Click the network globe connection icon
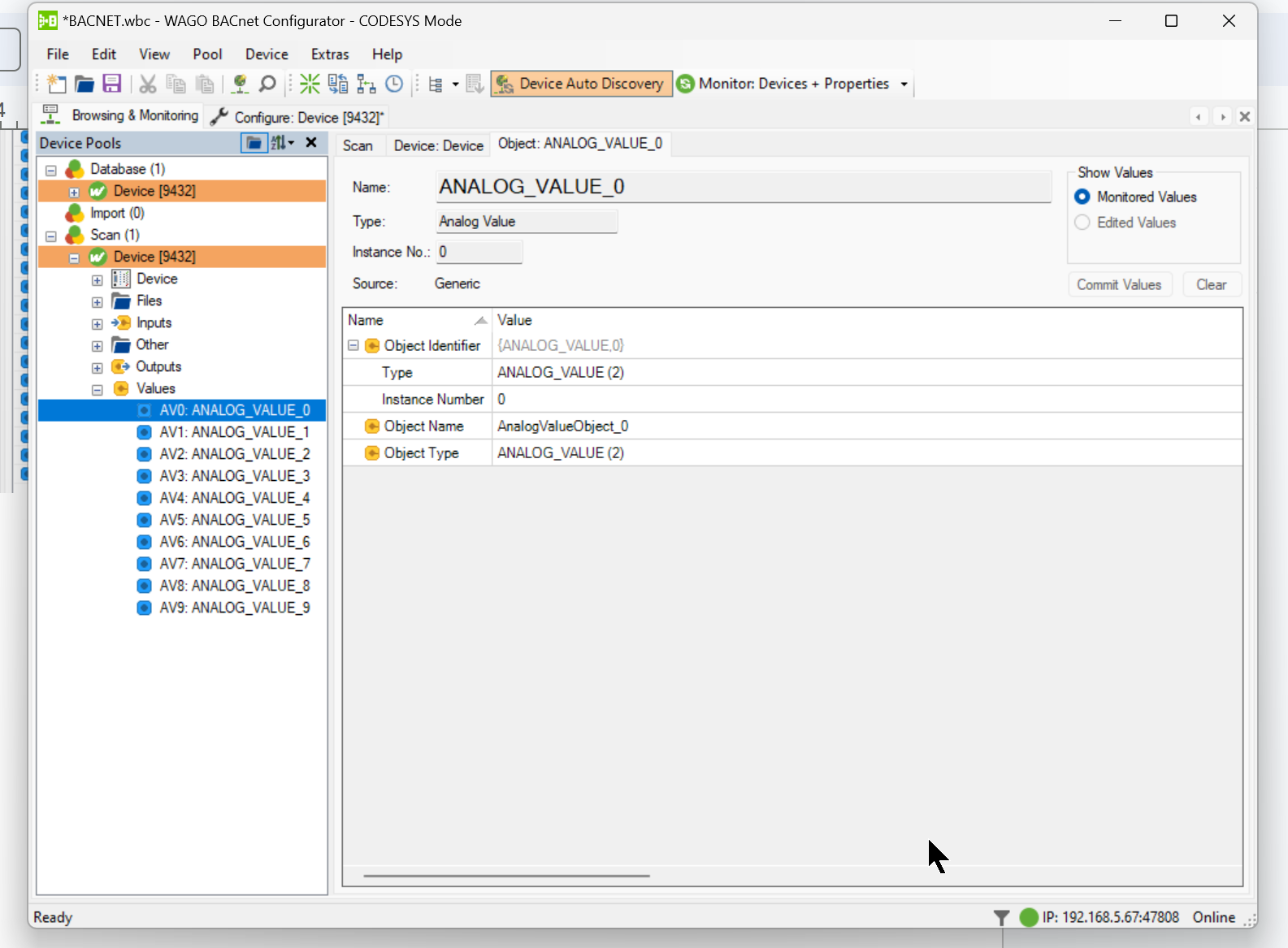Screen dimensions: 1288x948 pyautogui.click(x=240, y=84)
